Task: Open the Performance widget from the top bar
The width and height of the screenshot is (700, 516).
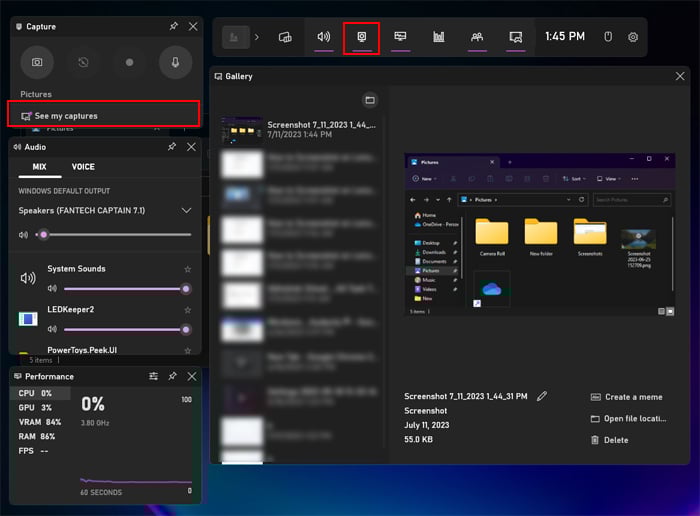Action: pyautogui.click(x=400, y=37)
